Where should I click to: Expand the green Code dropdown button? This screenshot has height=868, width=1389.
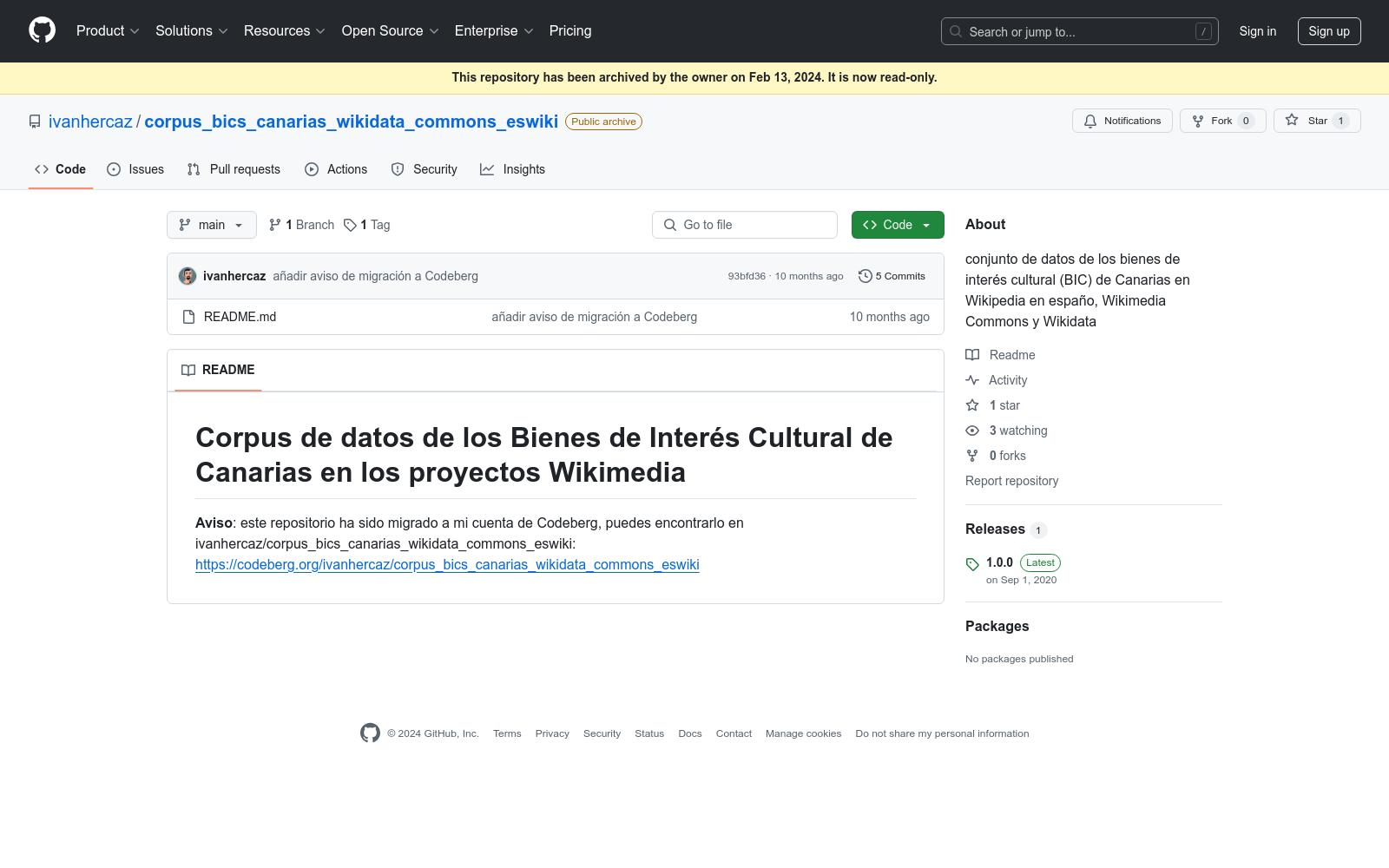point(898,225)
